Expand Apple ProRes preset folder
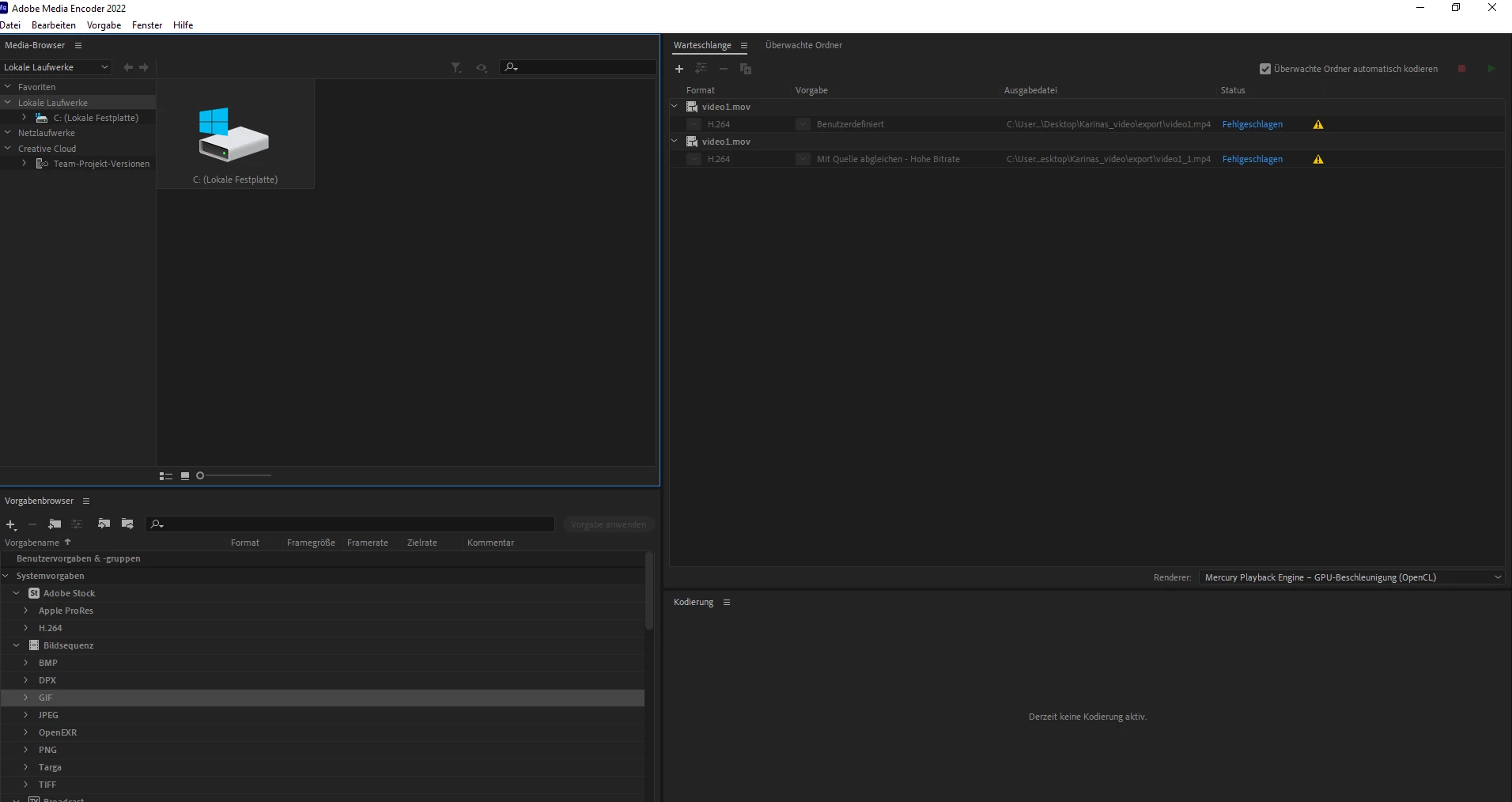1512x802 pixels. [x=26, y=611]
